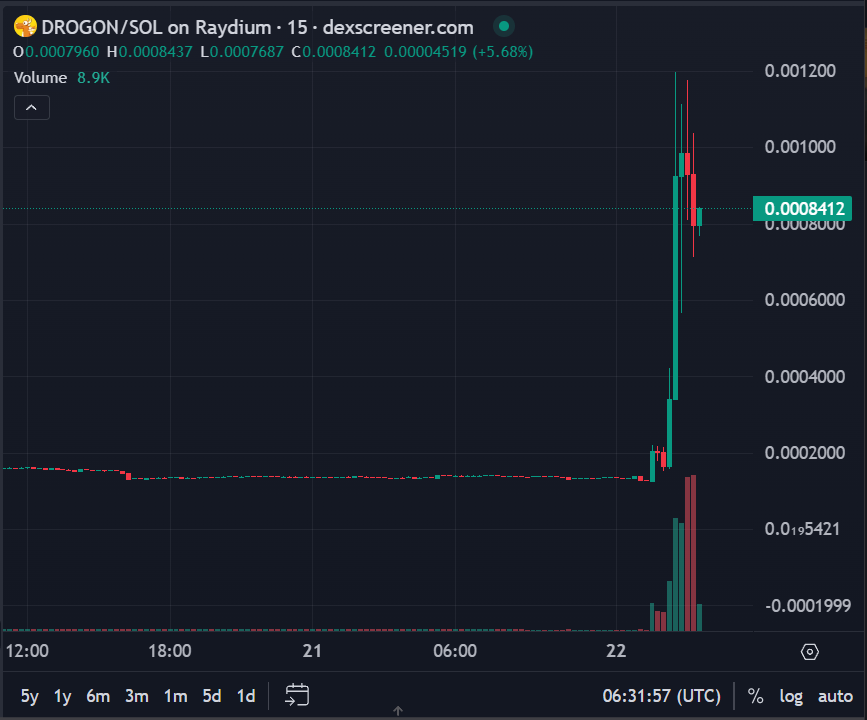Select the 3m time range

tap(137, 696)
